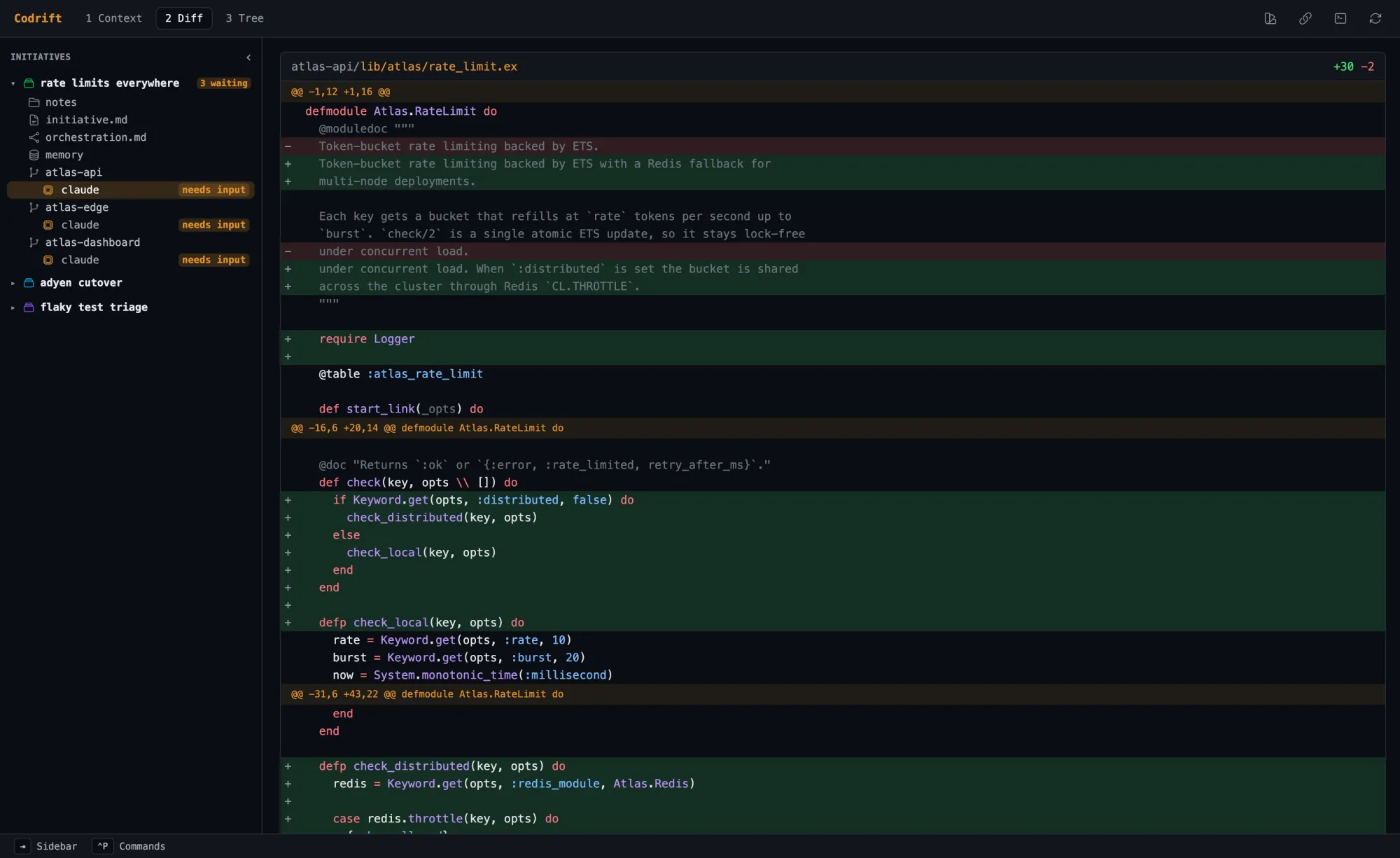1400x858 pixels.
Task: Click the 3 waiting badge
Action: tap(224, 83)
